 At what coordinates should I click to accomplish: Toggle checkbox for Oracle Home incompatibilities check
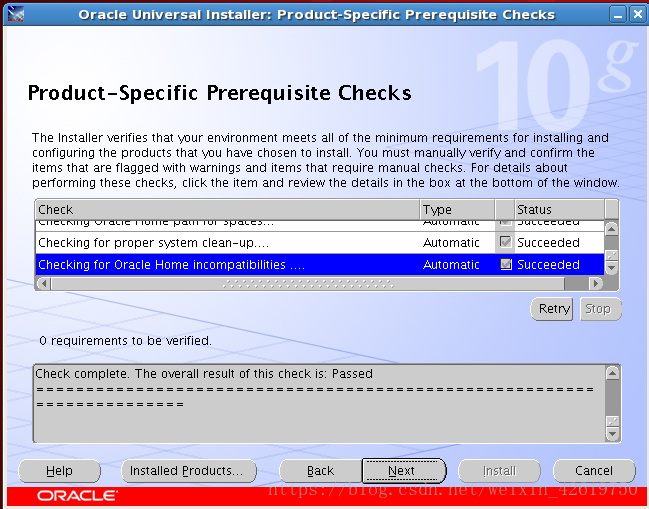pos(506,264)
